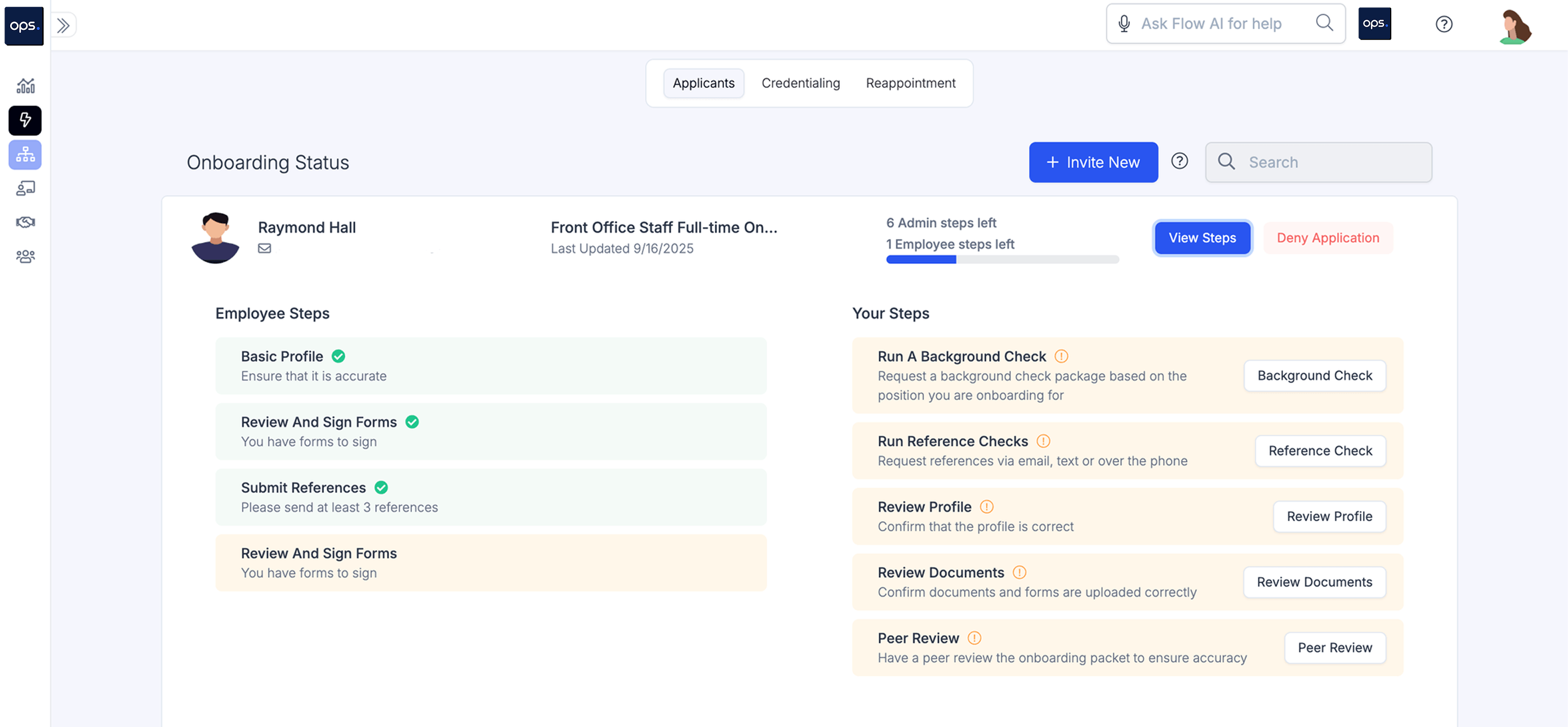This screenshot has width=1568, height=727.
Task: Click Raymond Hall's onboarding progress bar
Action: (1002, 260)
